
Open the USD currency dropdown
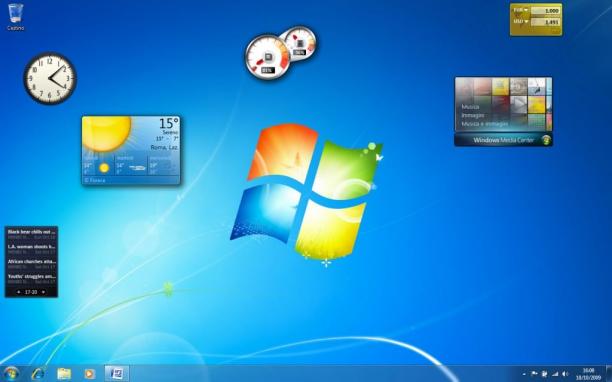[x=521, y=22]
